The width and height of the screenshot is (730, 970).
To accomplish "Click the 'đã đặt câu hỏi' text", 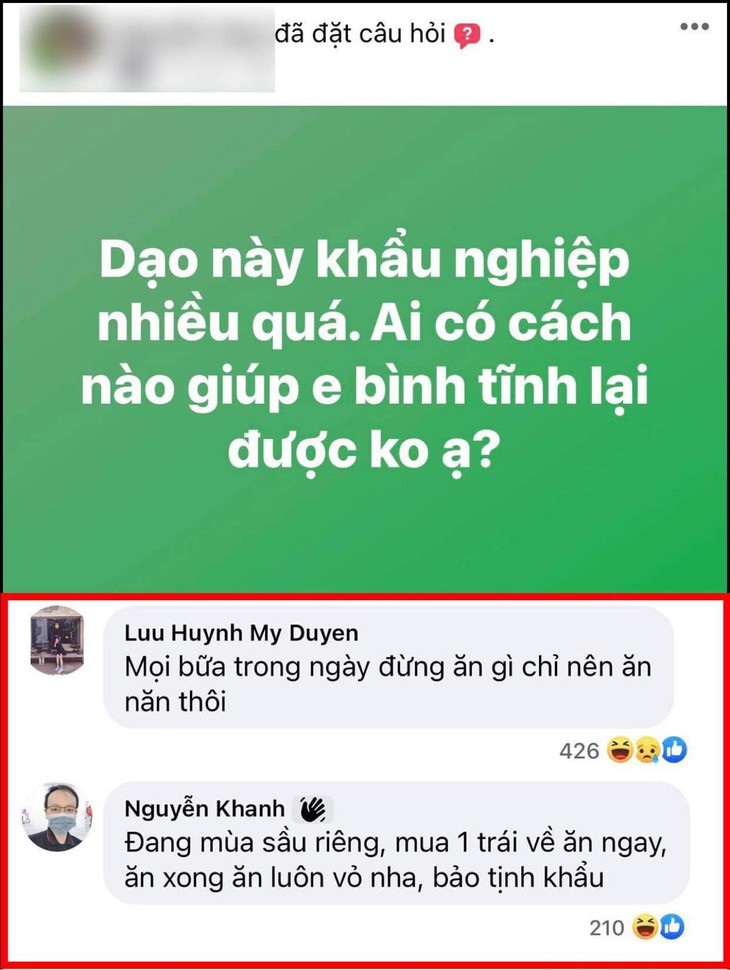I will tap(360, 34).
